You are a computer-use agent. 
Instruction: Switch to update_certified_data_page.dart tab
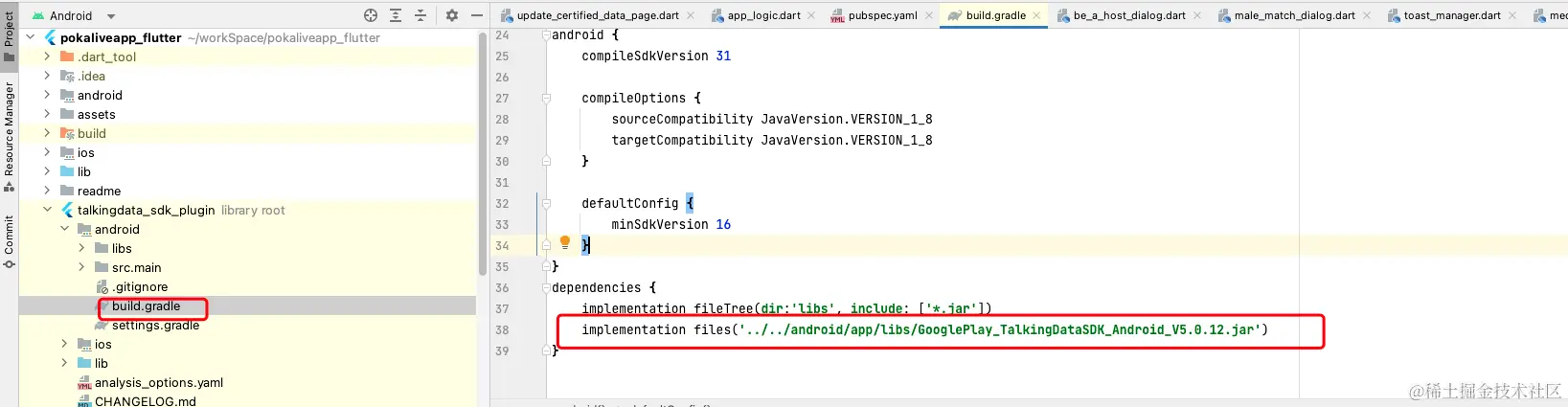(598, 15)
